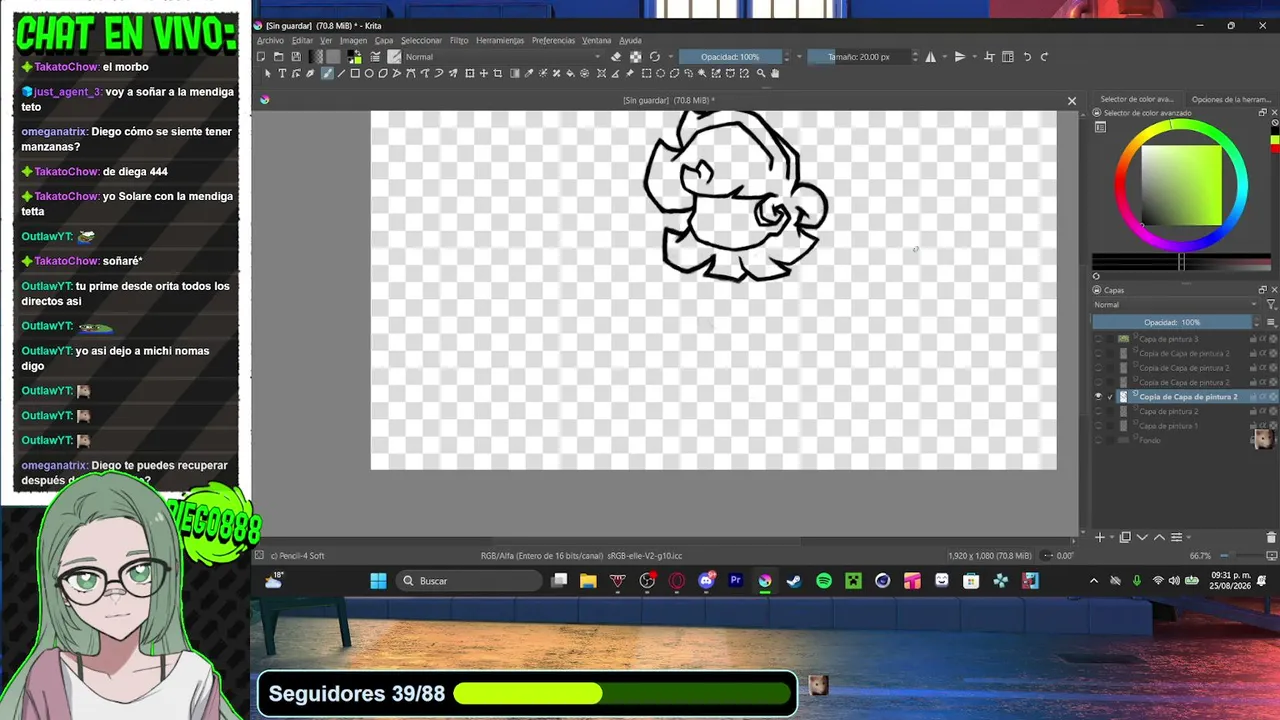
Task: Hide the visible 'Copia de Capa de pintura 2' layer
Action: click(1098, 397)
